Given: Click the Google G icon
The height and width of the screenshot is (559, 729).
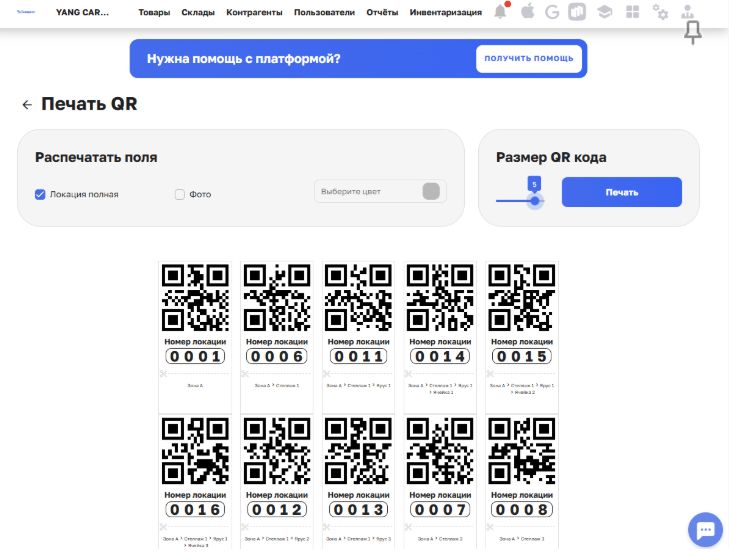Looking at the screenshot, I should click(552, 13).
